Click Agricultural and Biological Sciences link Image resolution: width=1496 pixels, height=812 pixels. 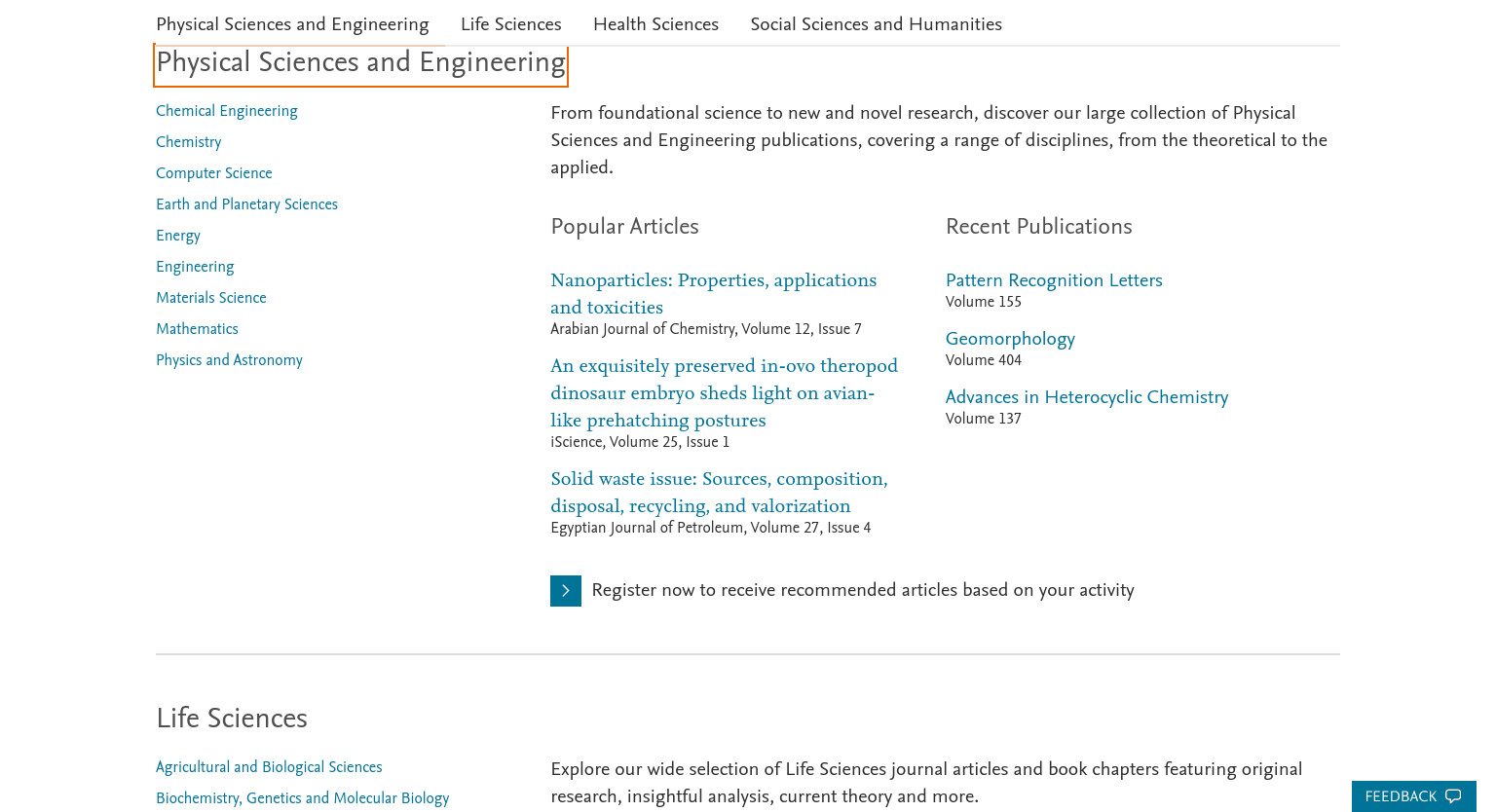click(269, 767)
